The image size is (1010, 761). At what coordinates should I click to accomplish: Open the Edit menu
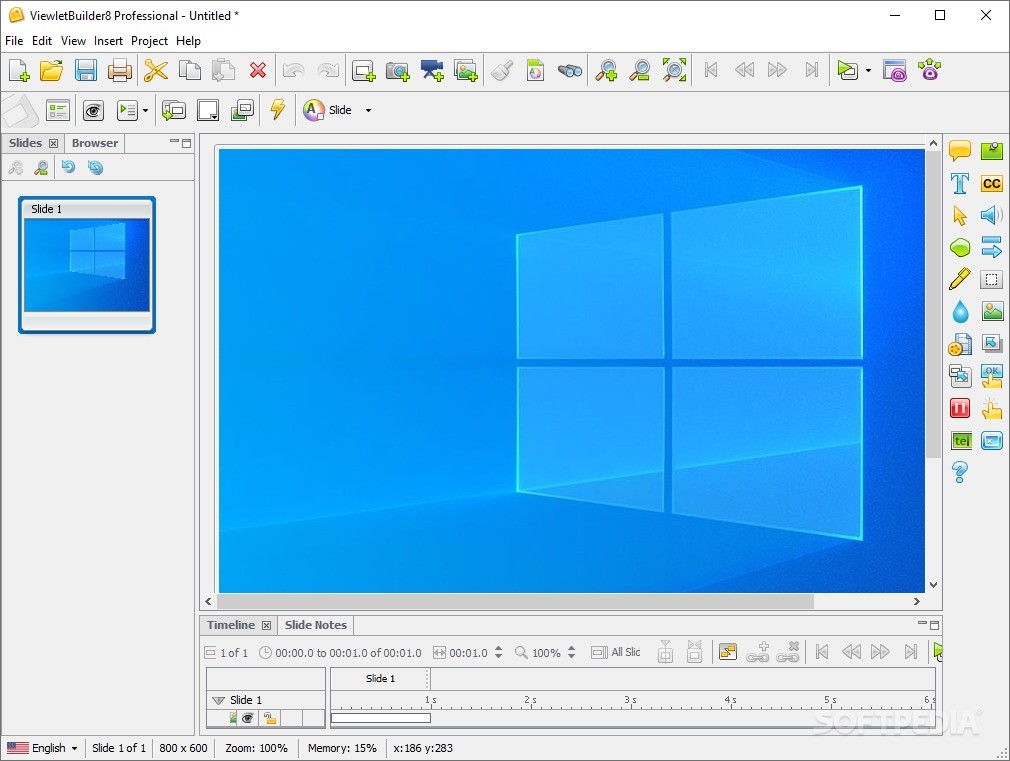click(x=42, y=41)
